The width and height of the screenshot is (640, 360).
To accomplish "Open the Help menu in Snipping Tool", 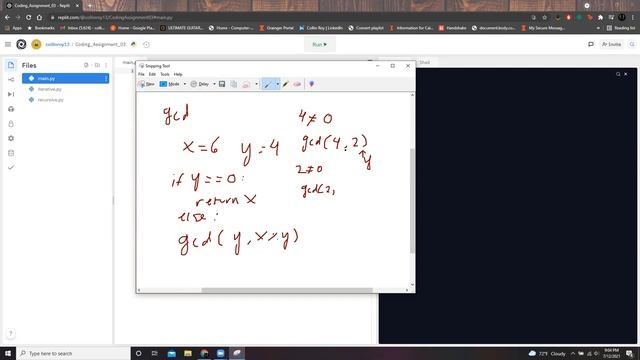I will (178, 74).
